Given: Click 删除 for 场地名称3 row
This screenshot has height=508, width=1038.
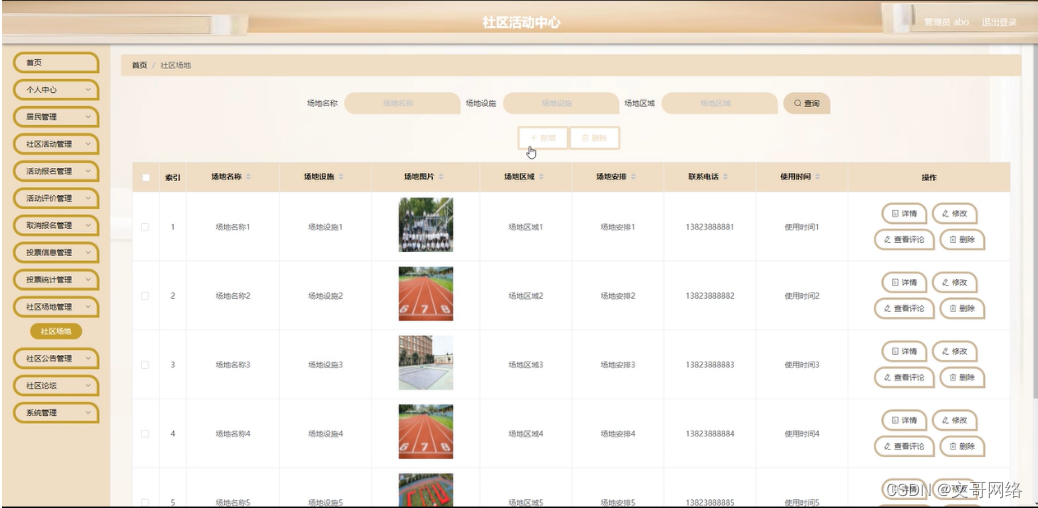Looking at the screenshot, I should click(962, 378).
